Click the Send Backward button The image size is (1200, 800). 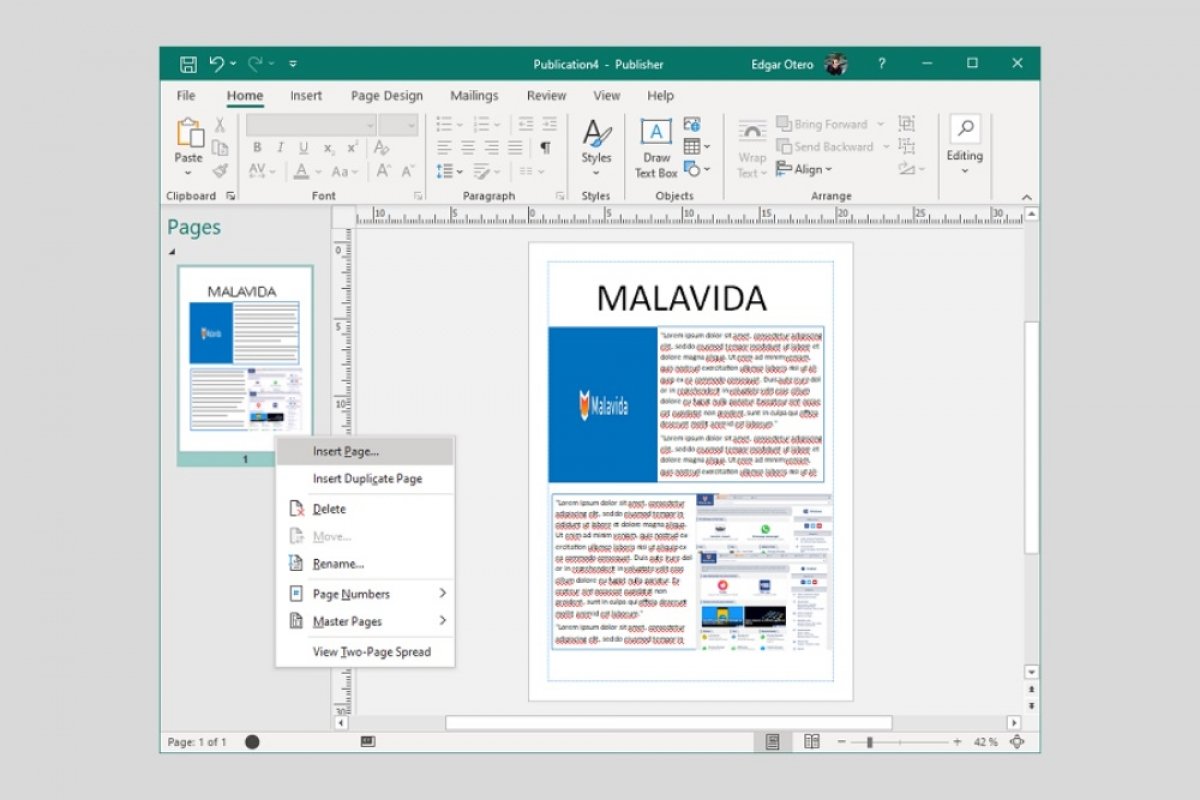coord(826,147)
